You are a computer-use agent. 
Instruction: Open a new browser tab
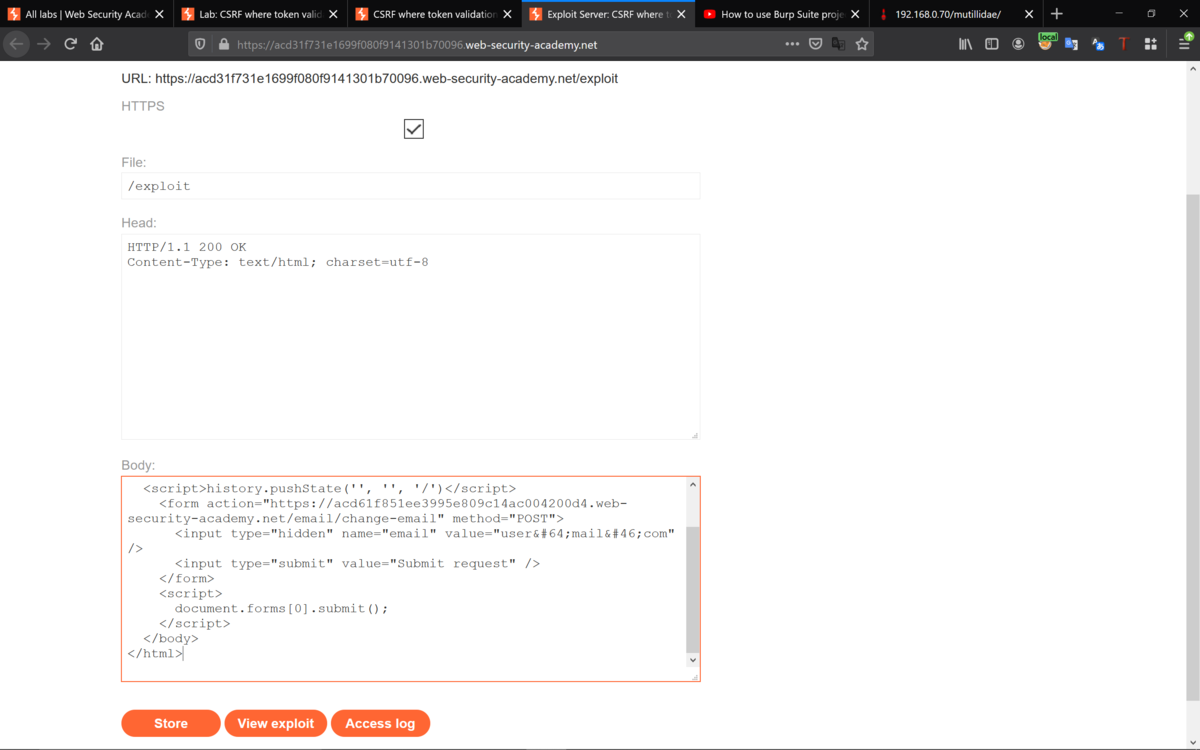click(x=1057, y=14)
